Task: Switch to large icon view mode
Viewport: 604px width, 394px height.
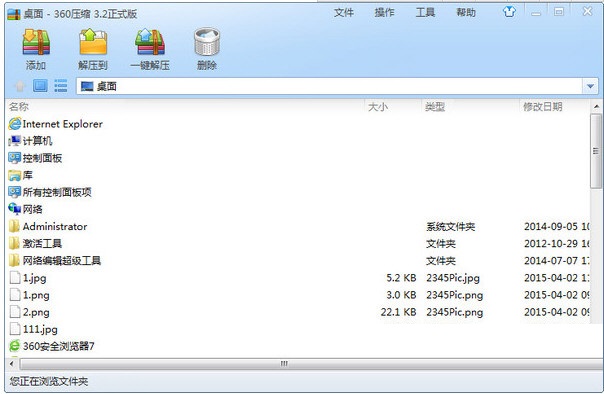Action: [x=40, y=86]
